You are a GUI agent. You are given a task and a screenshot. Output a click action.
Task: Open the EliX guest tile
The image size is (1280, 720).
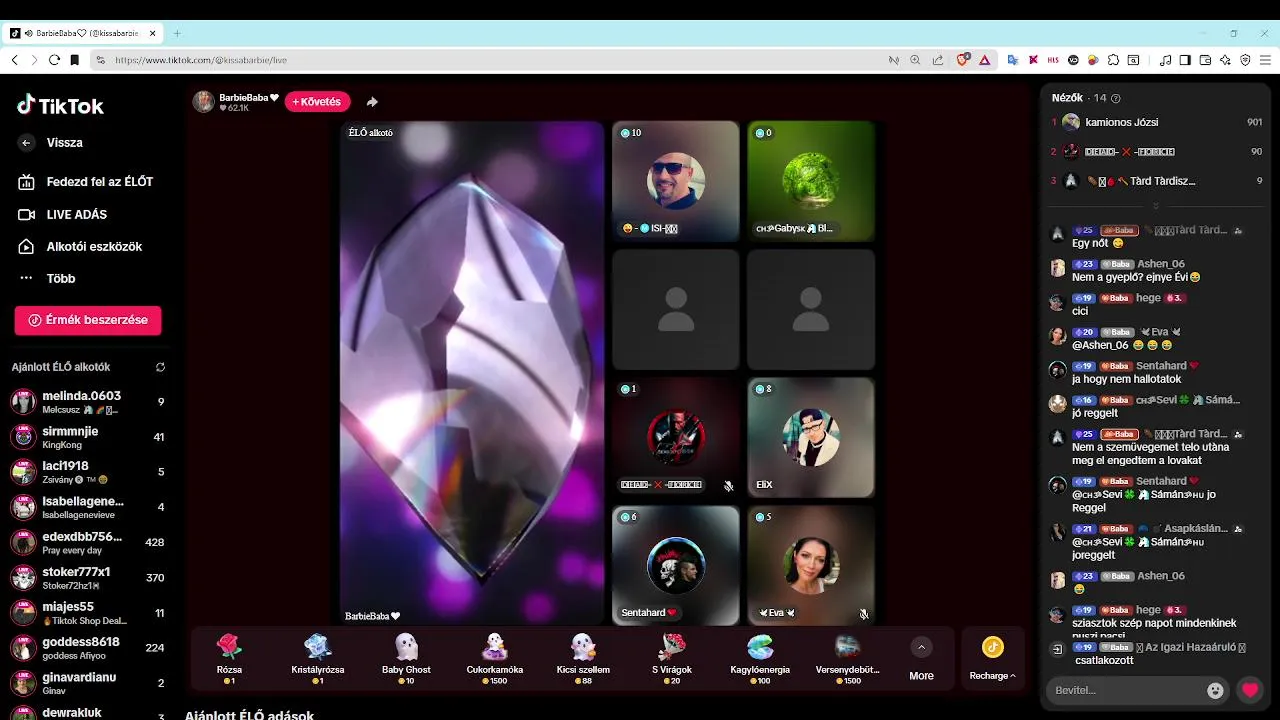[811, 437]
